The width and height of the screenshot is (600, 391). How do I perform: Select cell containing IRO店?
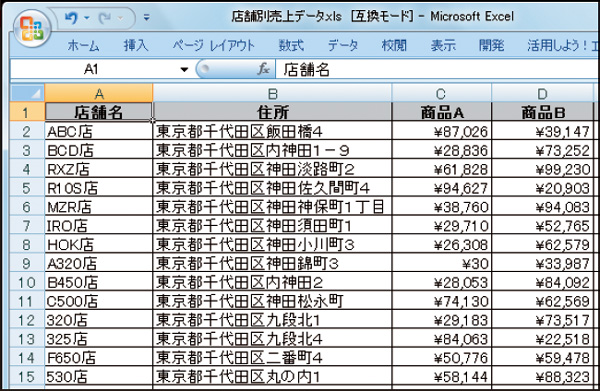[x=99, y=225]
